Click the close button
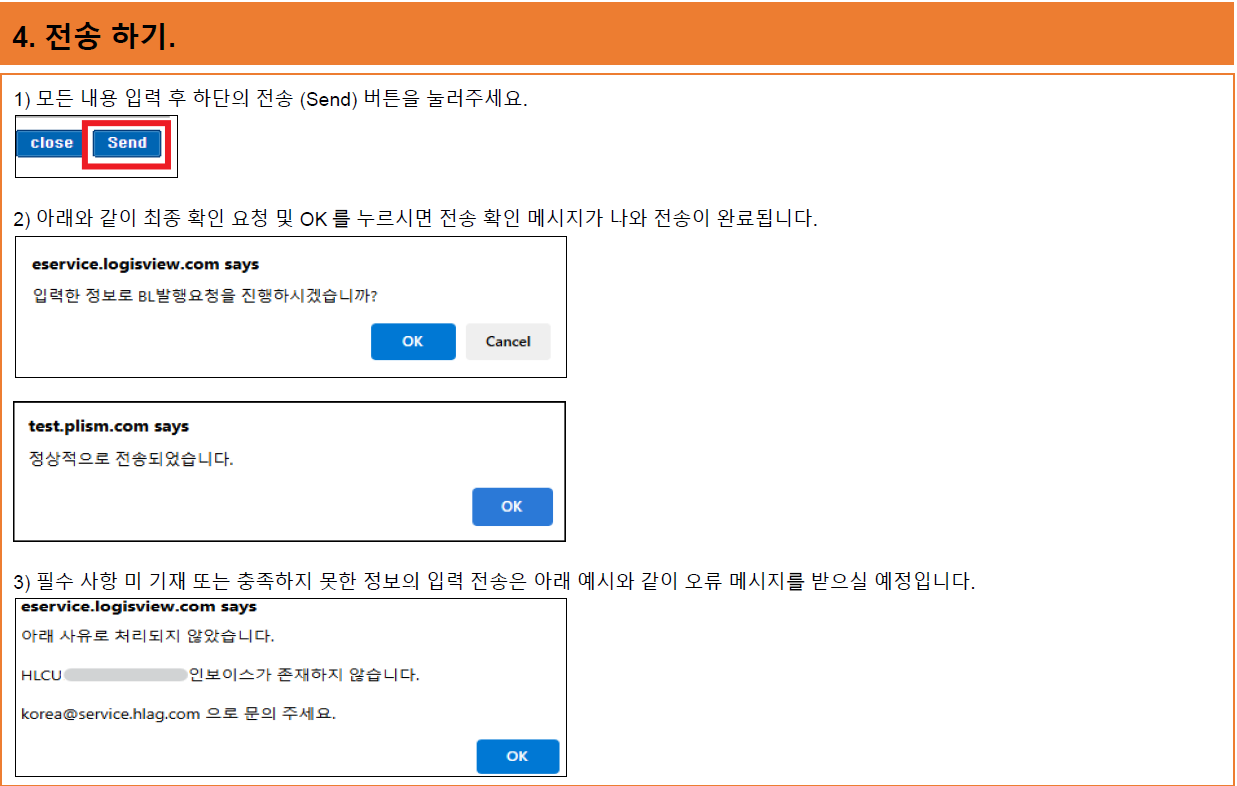Viewport: 1237px width, 786px height. [49, 143]
